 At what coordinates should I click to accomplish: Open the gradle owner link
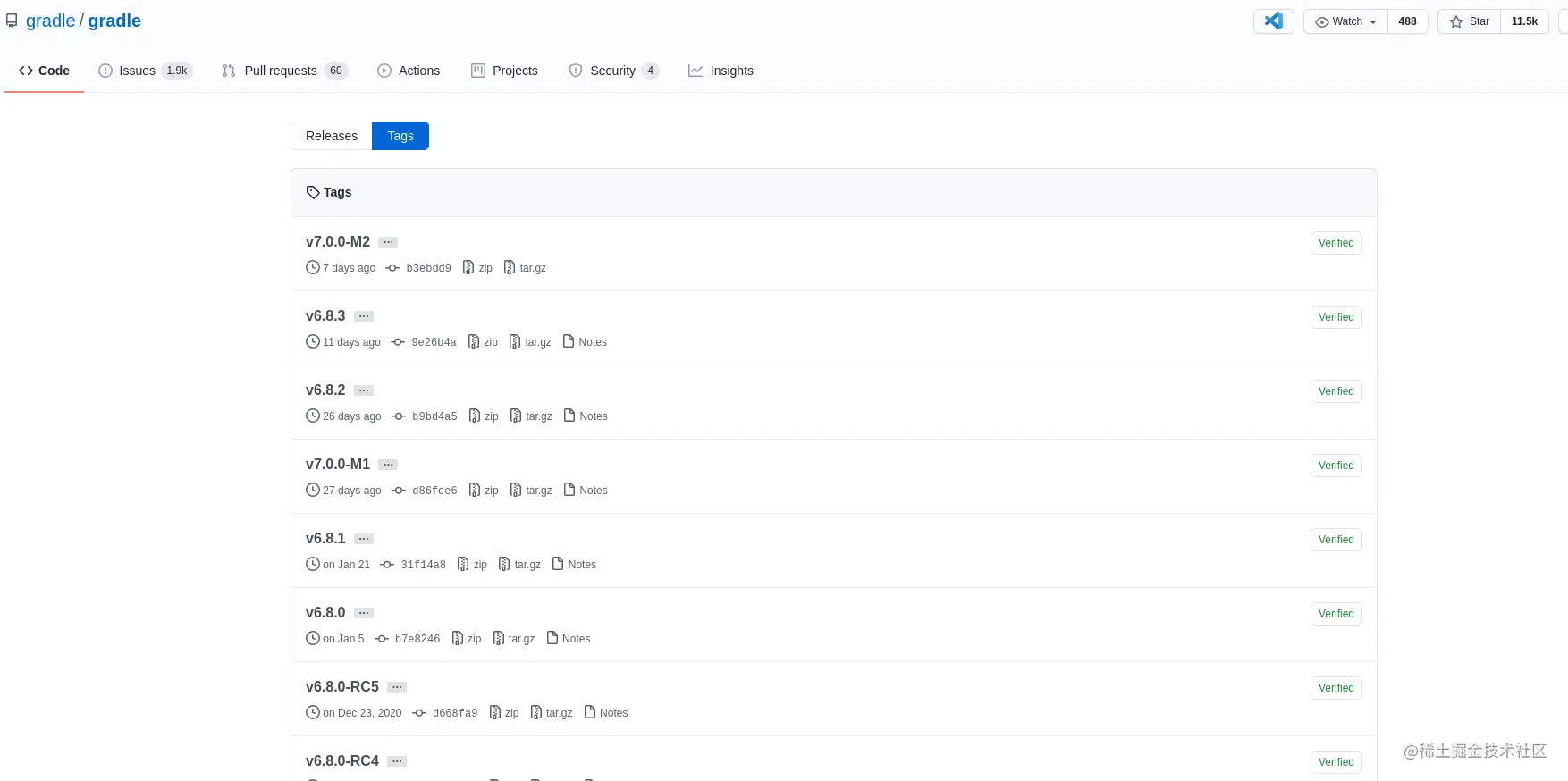(x=50, y=21)
